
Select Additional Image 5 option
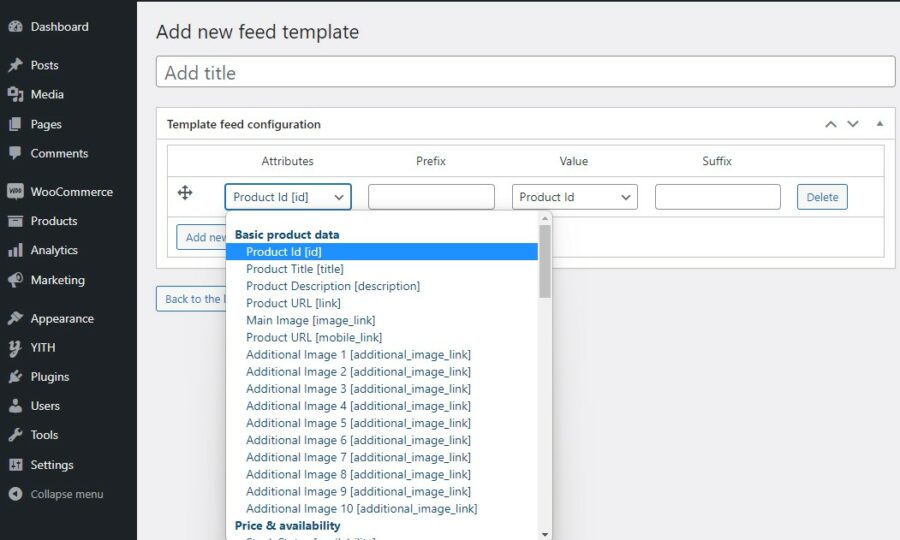(382, 423)
